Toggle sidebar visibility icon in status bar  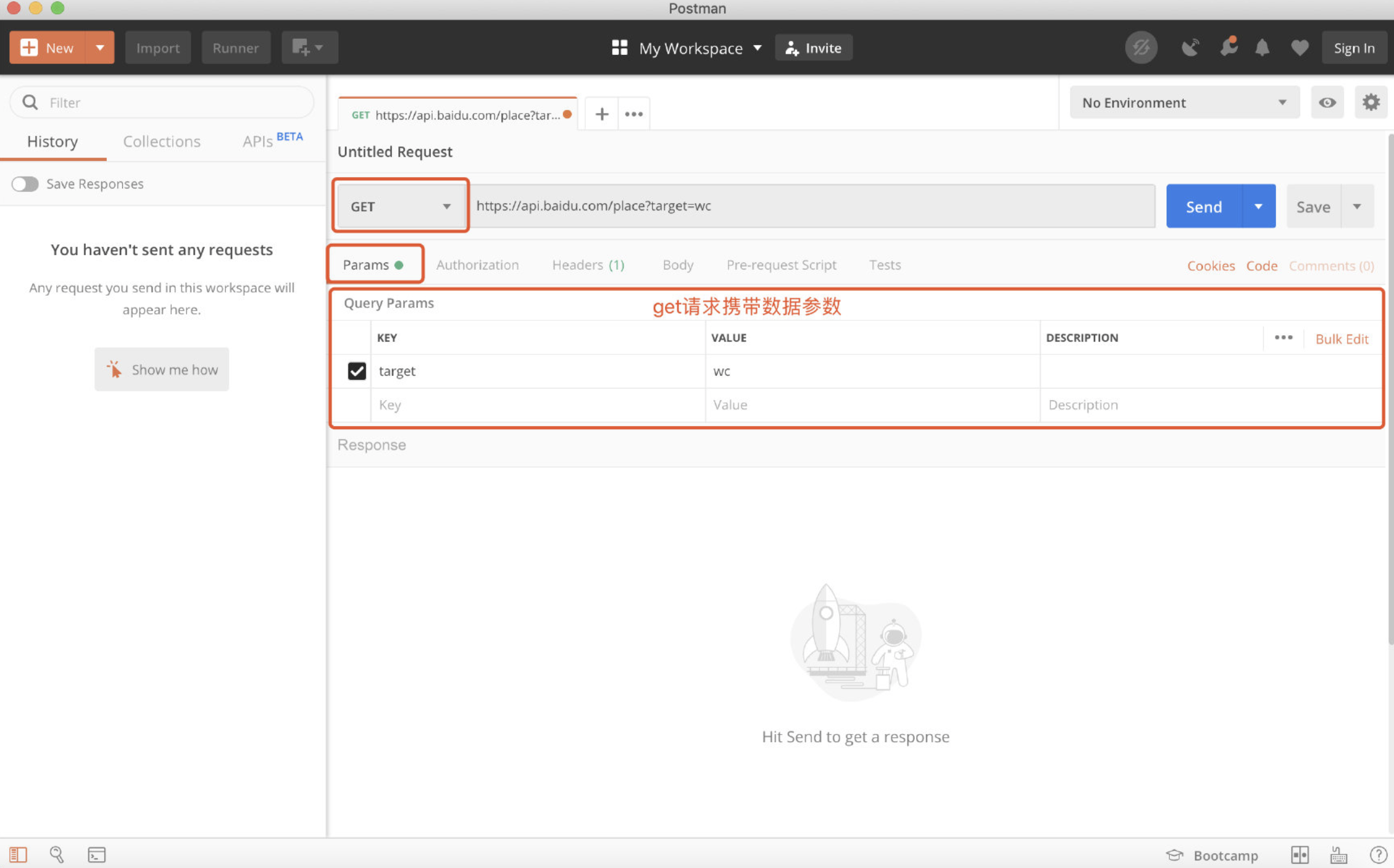[18, 854]
